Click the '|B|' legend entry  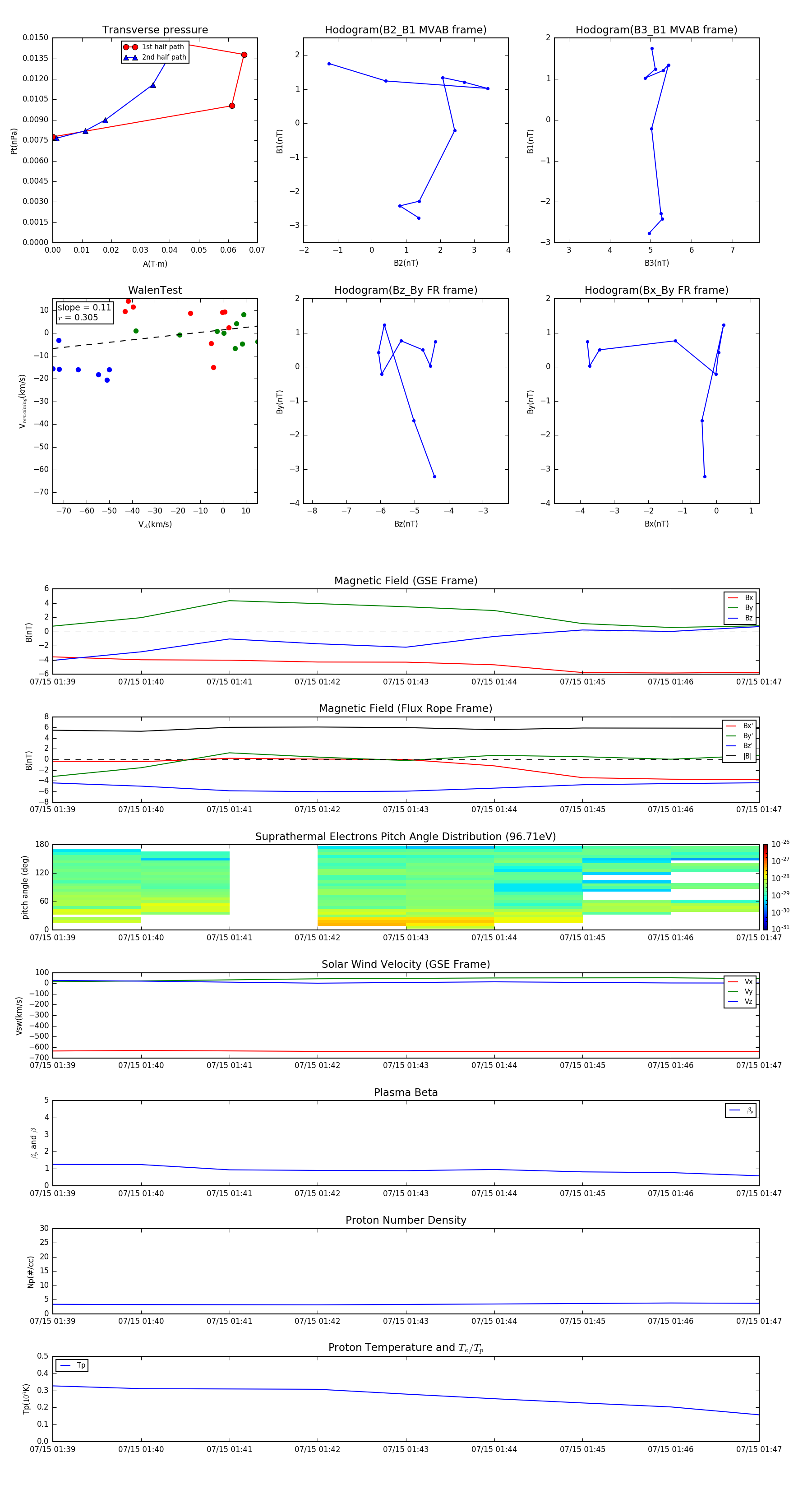[x=739, y=756]
